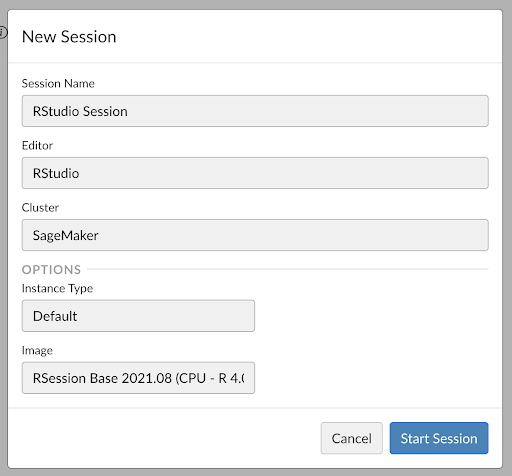Click empty space right of Instance Type dropdown

coord(372,316)
